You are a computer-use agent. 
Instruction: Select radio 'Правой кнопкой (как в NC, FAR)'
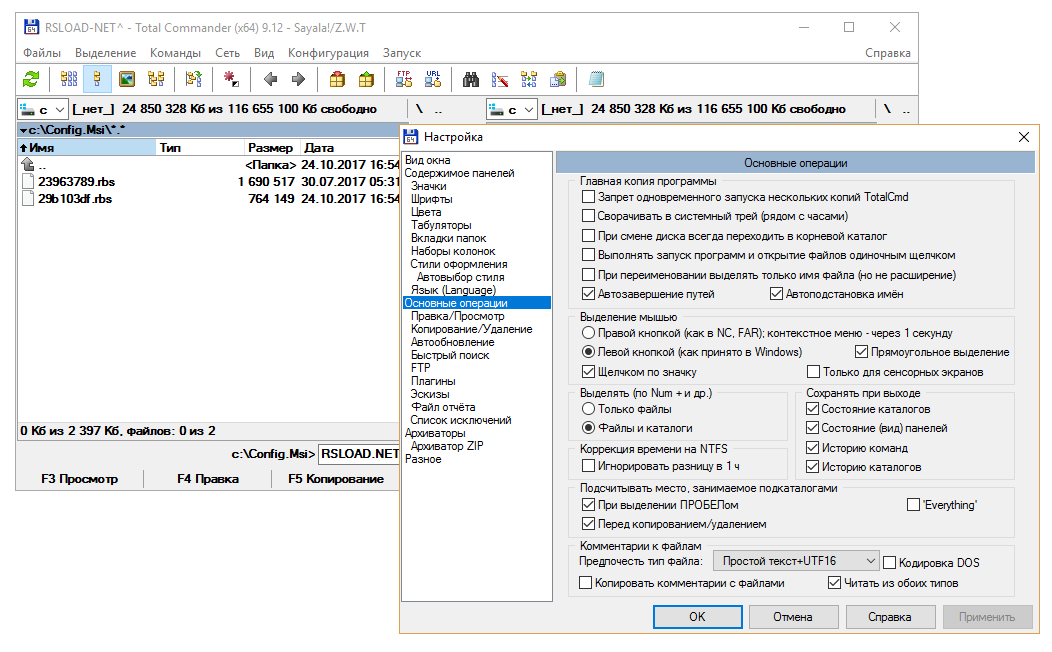coord(588,333)
